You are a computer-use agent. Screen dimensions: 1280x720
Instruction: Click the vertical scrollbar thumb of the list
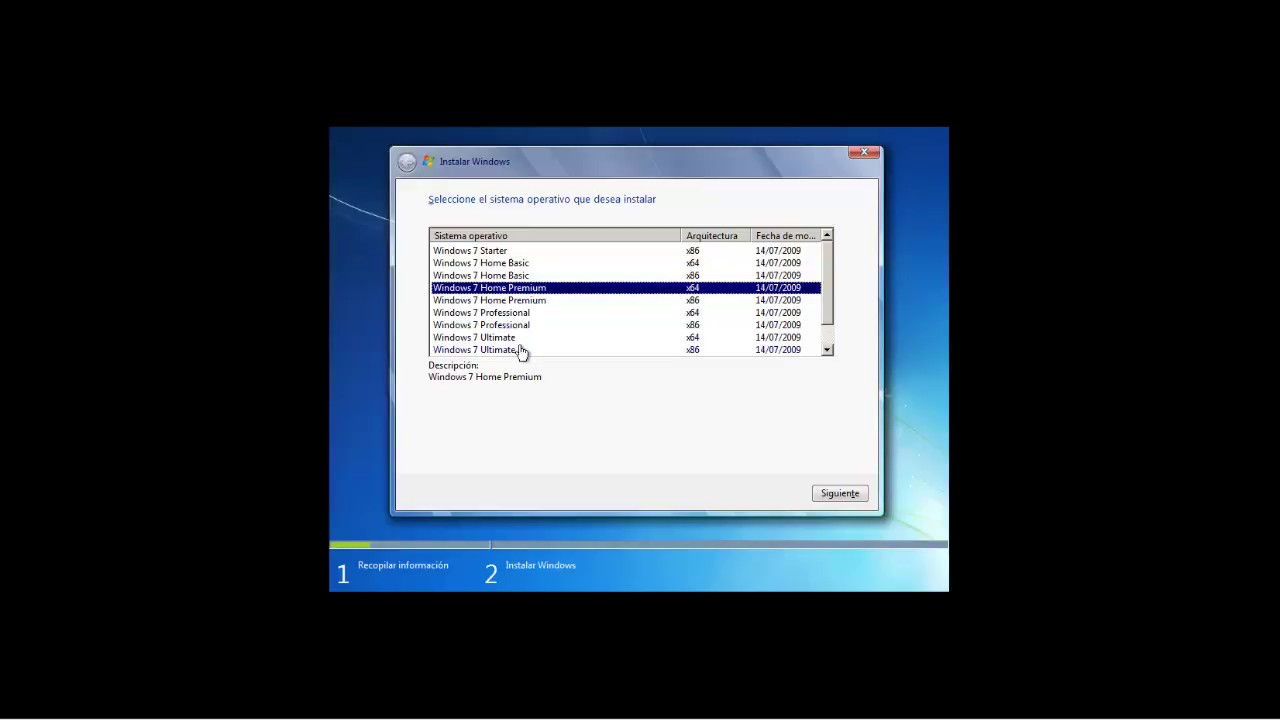pos(827,283)
